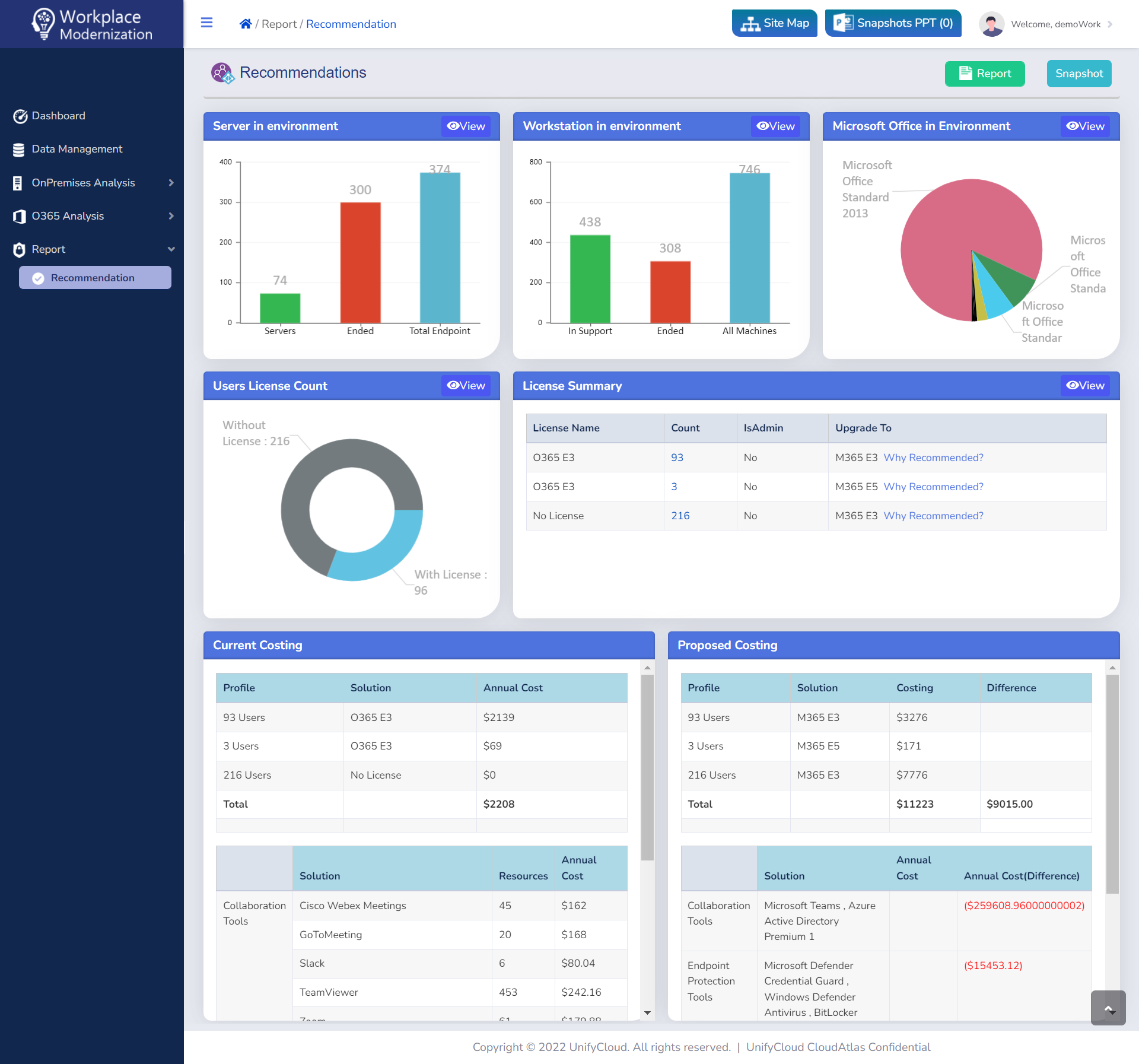Image resolution: width=1139 pixels, height=1064 pixels.
Task: Click the Upgrade To column header
Action: pyautogui.click(x=967, y=428)
